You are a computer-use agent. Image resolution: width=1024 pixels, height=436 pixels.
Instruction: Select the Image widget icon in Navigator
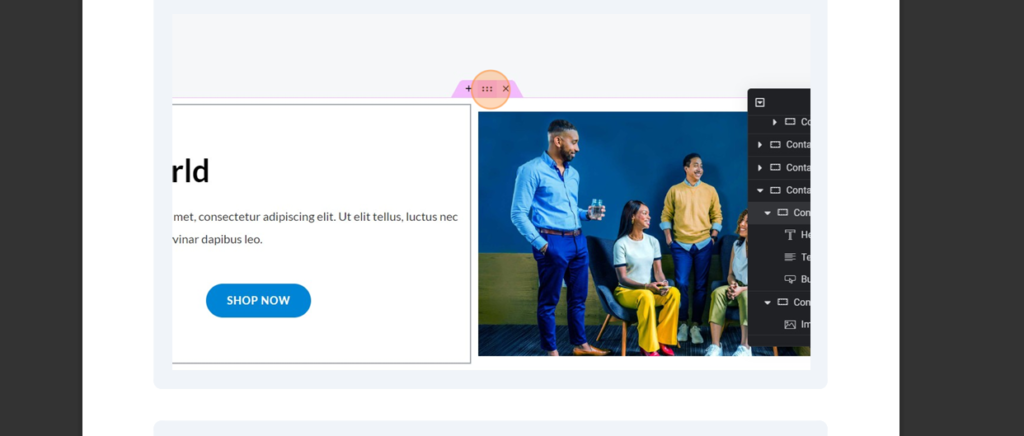click(790, 324)
